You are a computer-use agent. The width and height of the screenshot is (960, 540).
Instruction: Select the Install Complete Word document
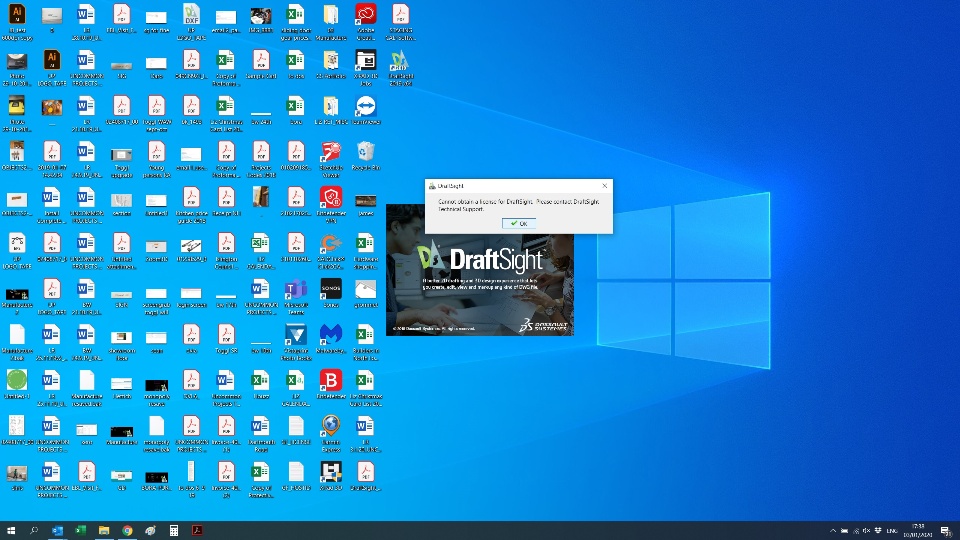51,204
